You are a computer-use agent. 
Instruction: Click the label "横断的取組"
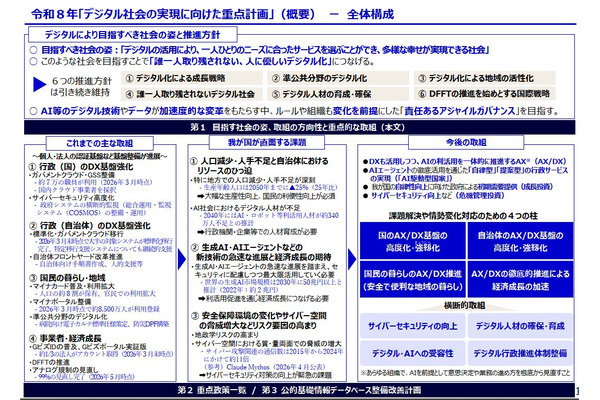click(464, 305)
